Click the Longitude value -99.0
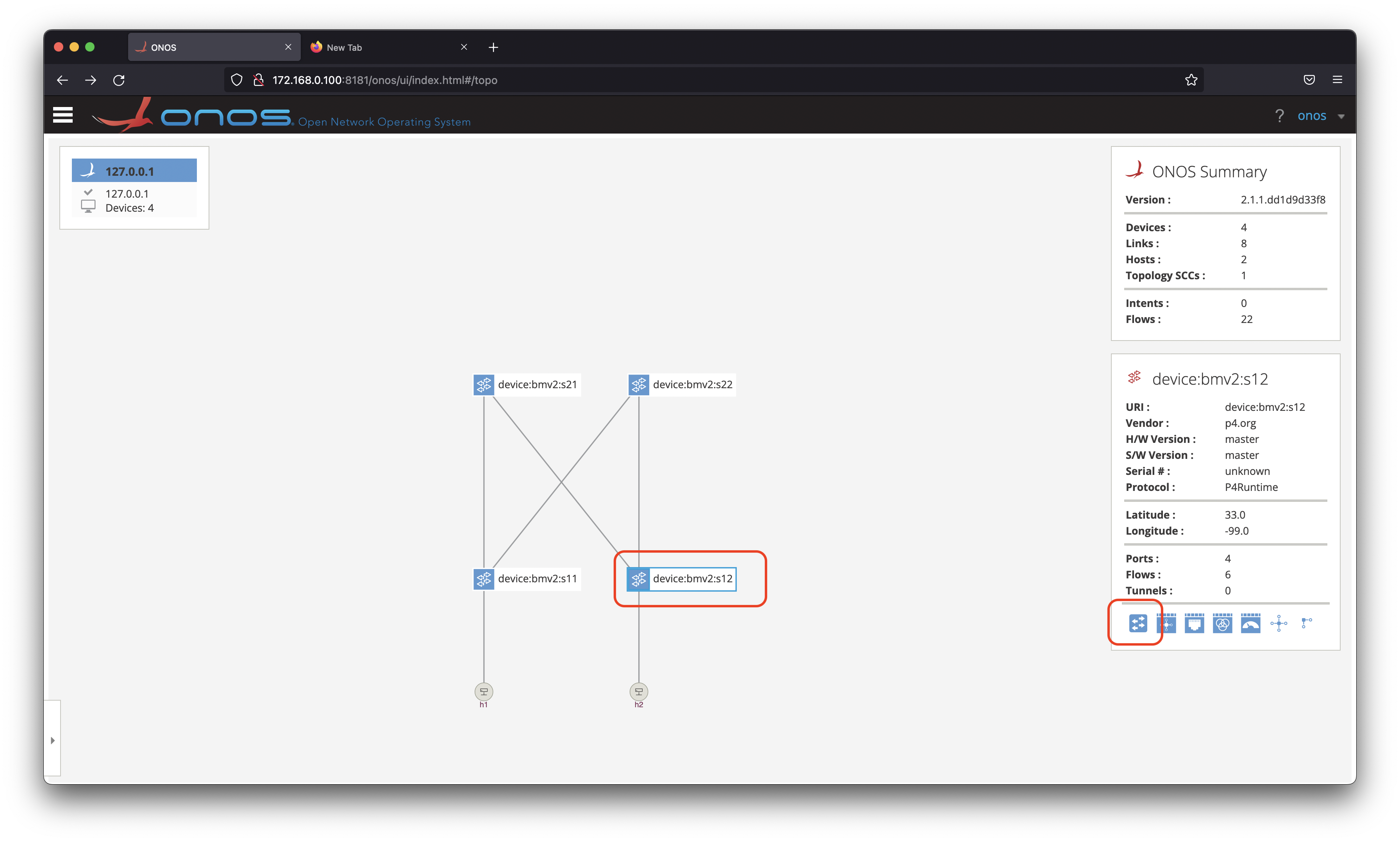 point(1236,531)
